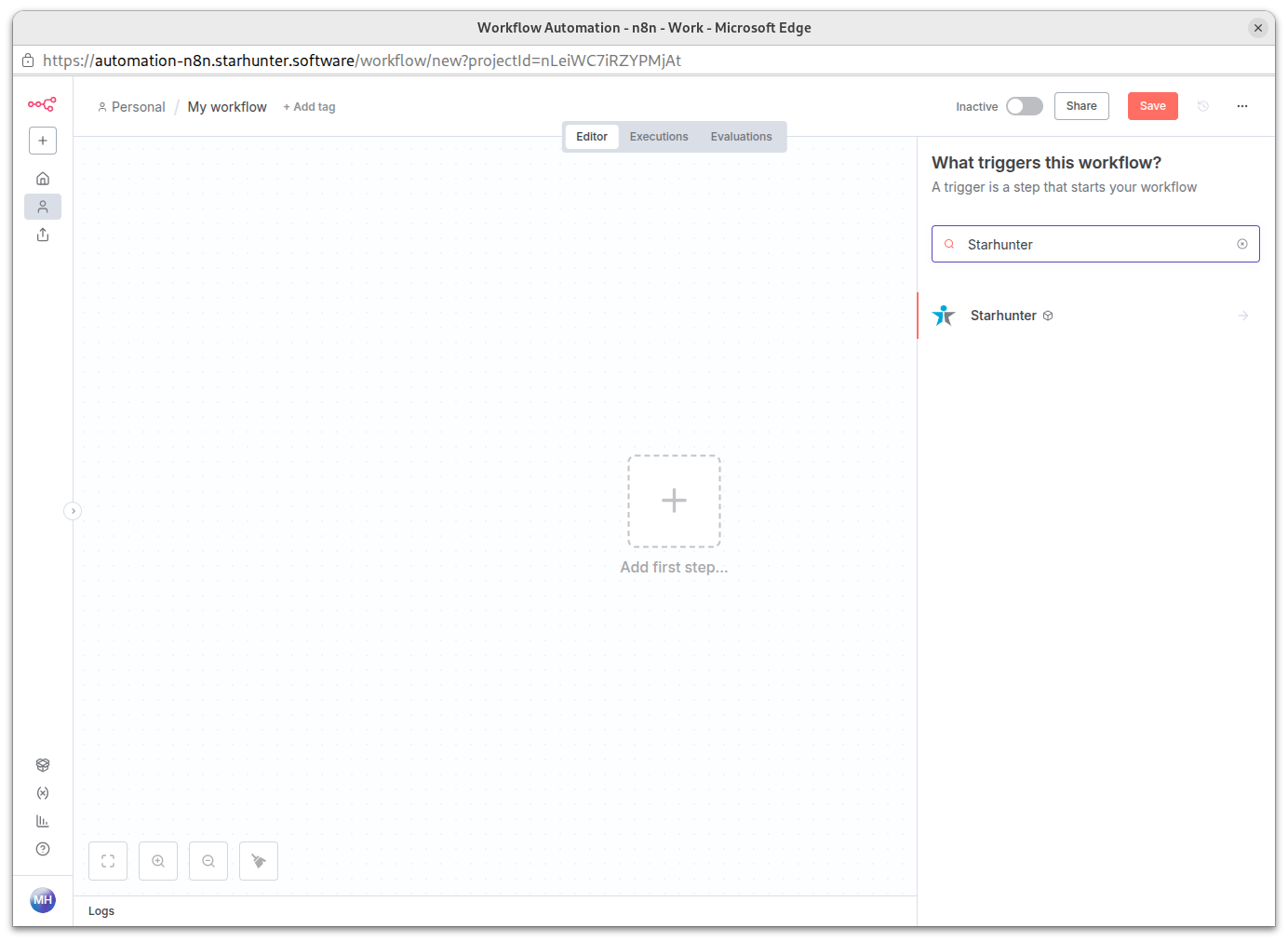The height and width of the screenshot is (942, 1288).
Task: Open the MH user avatar menu
Action: [x=43, y=900]
